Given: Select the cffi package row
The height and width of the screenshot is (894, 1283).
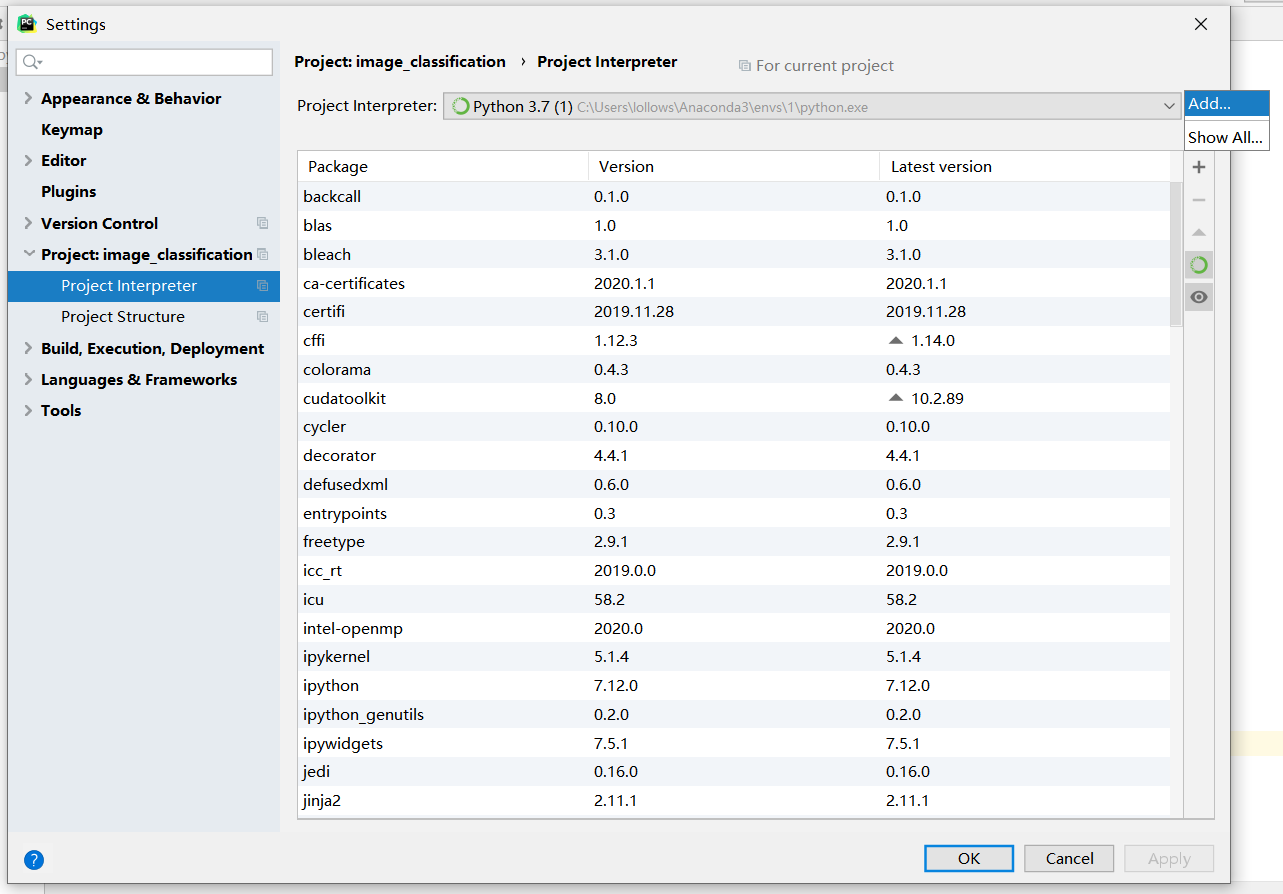Looking at the screenshot, I should click(734, 341).
